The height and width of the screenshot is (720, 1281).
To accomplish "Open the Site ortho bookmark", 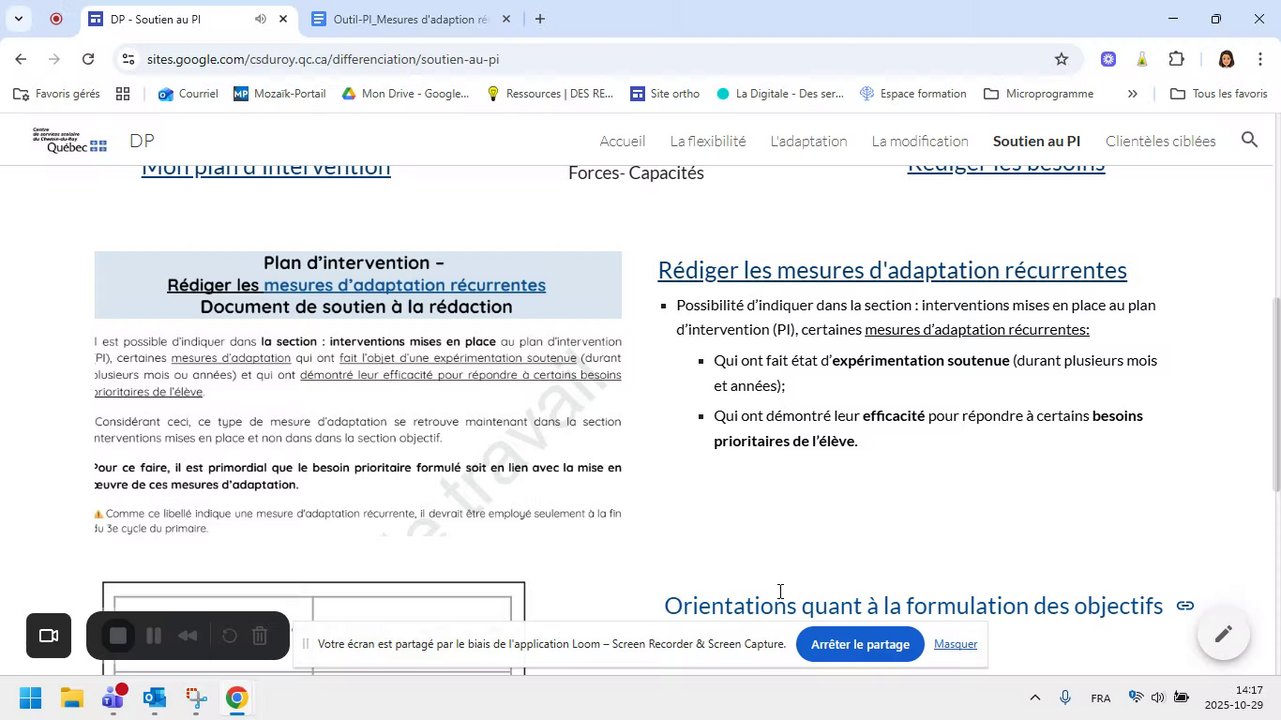I will pos(665,94).
